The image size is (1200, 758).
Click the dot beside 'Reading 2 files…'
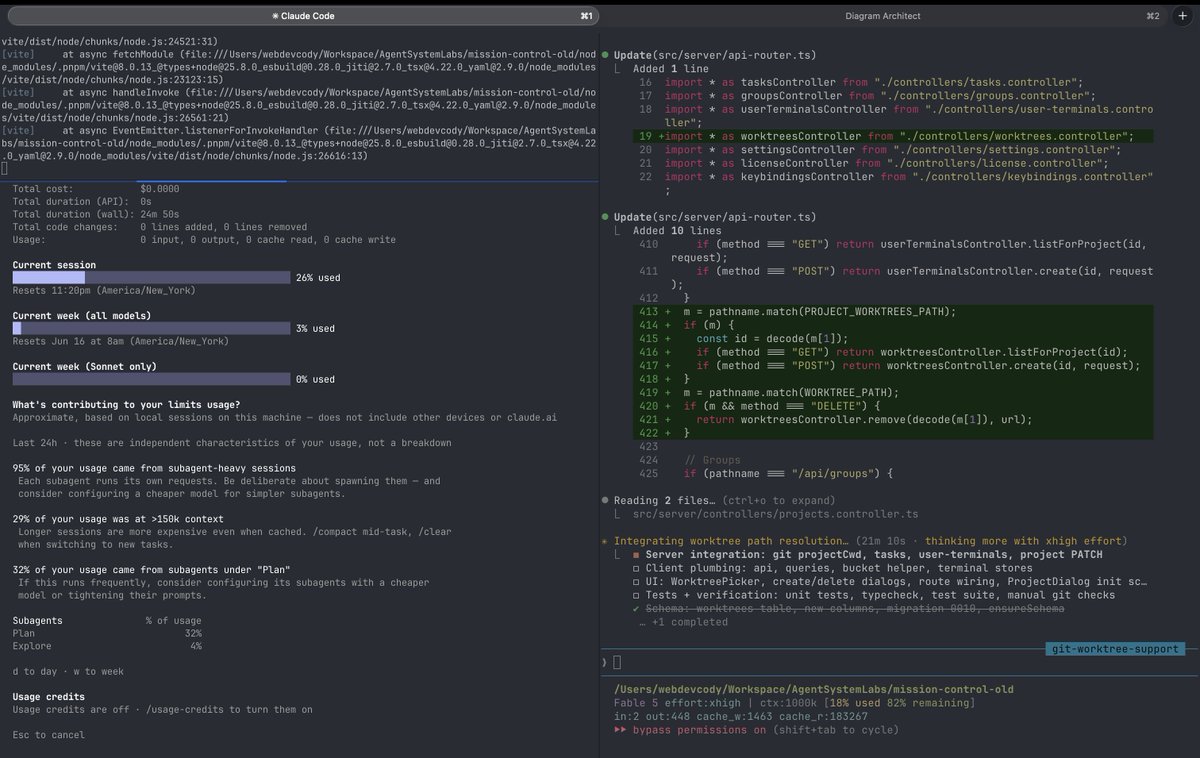pos(606,500)
